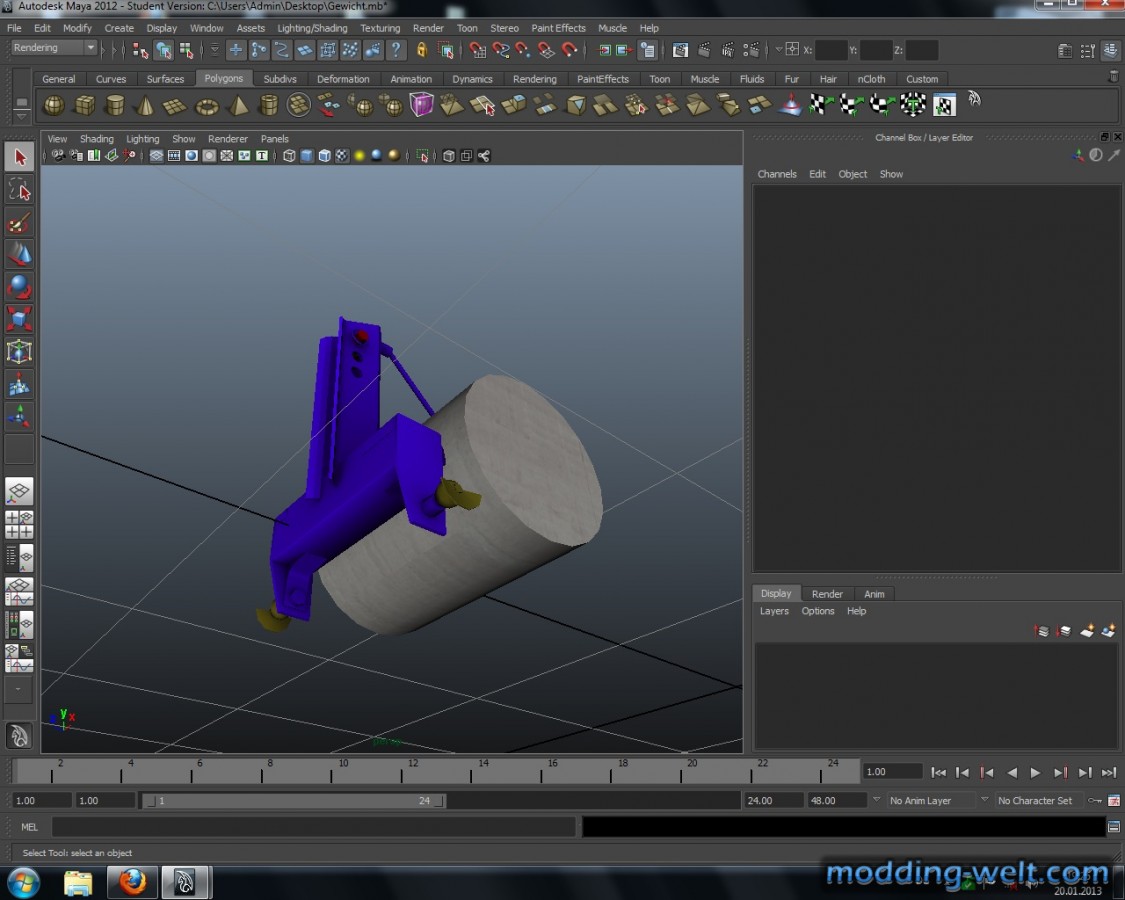This screenshot has height=900, width=1125.
Task: Open the No Character Set dropdown arrow
Action: coord(984,800)
